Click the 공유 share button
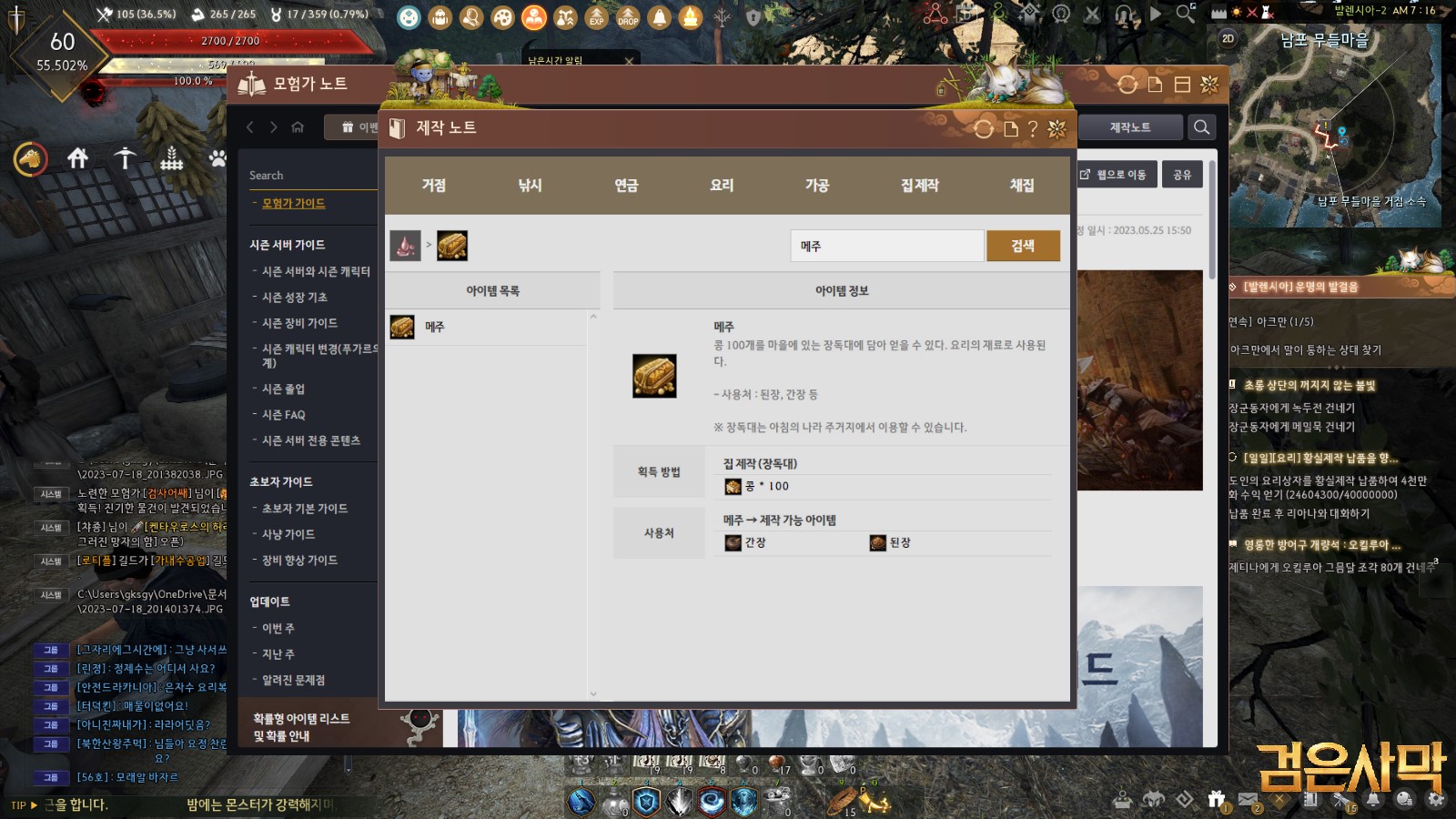Screen dimensions: 1456x819 (1182, 175)
